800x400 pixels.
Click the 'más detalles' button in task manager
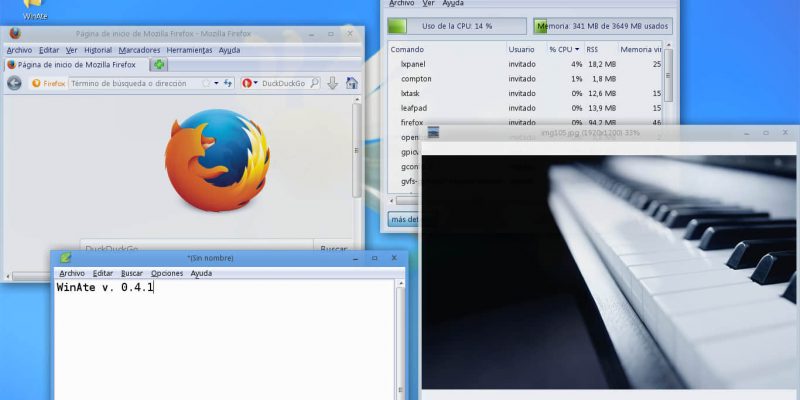pos(404,219)
